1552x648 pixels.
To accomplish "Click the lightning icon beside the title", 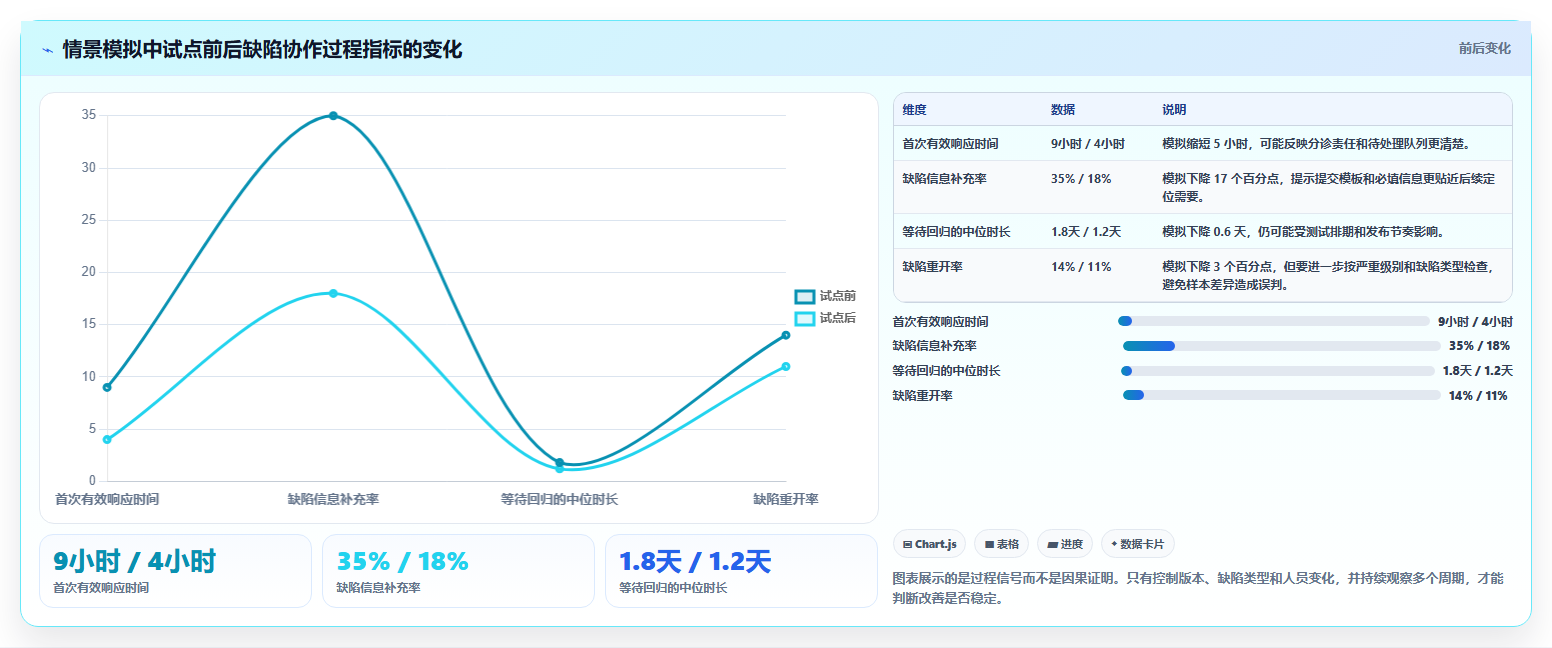I will coord(47,49).
